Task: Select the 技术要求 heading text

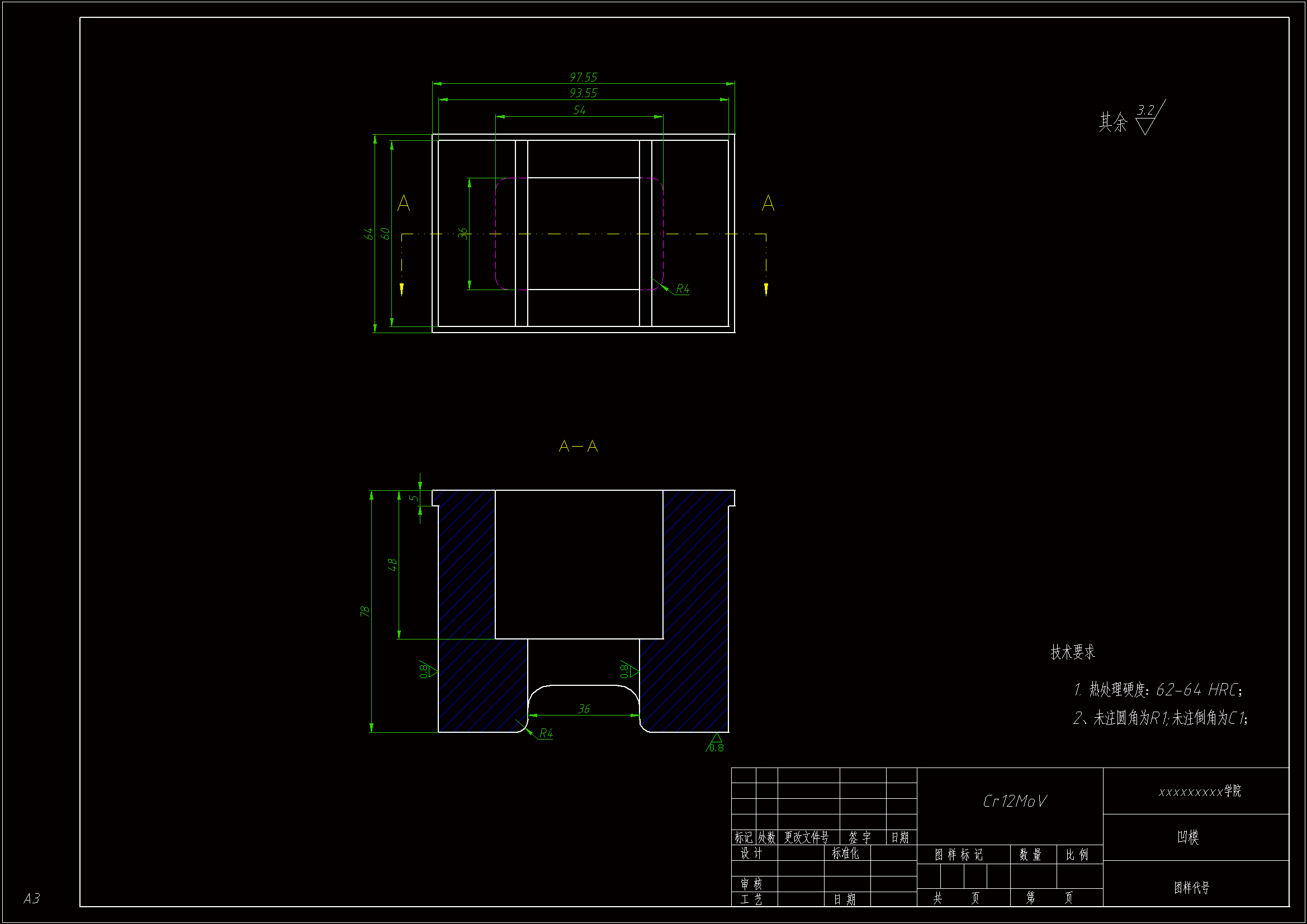Action: coord(1072,652)
